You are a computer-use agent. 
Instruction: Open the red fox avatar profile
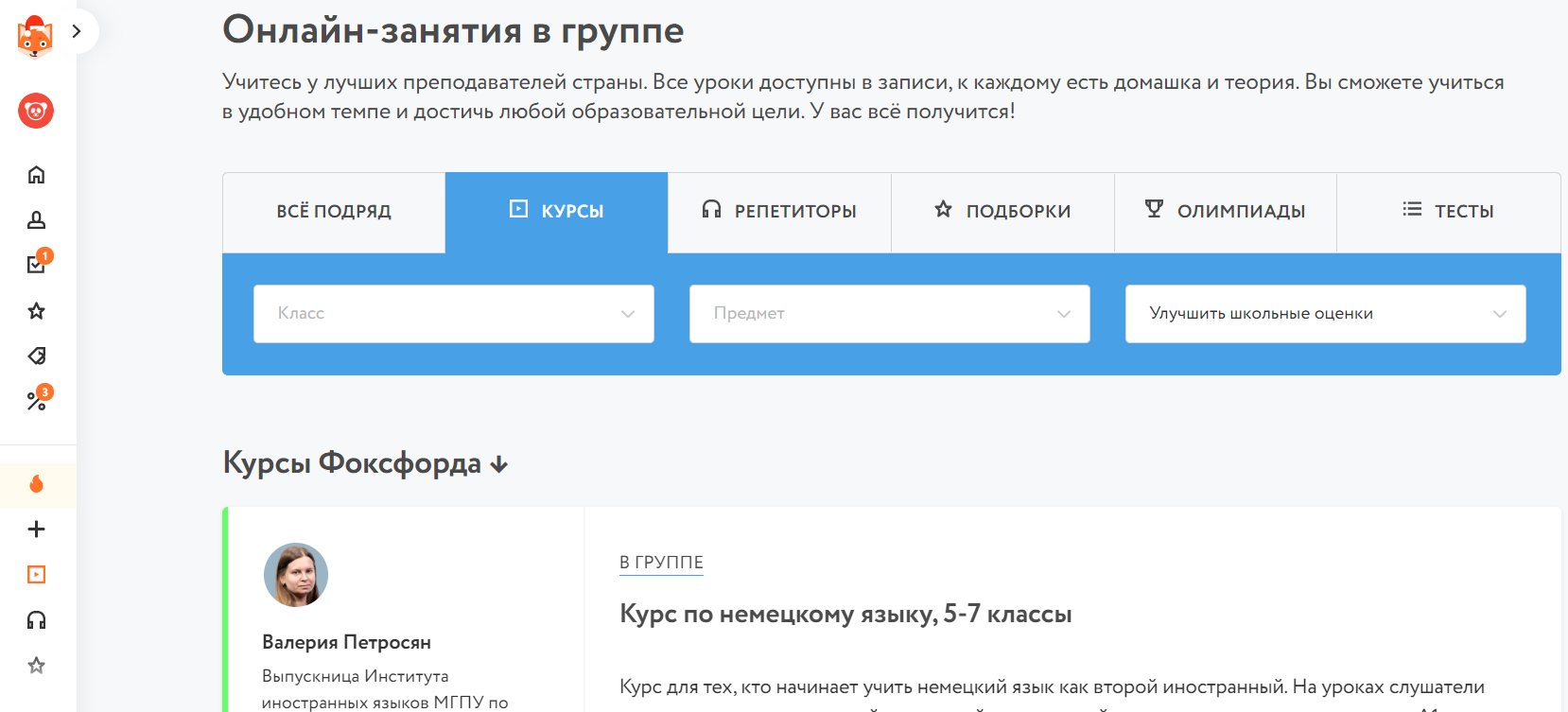pyautogui.click(x=36, y=111)
